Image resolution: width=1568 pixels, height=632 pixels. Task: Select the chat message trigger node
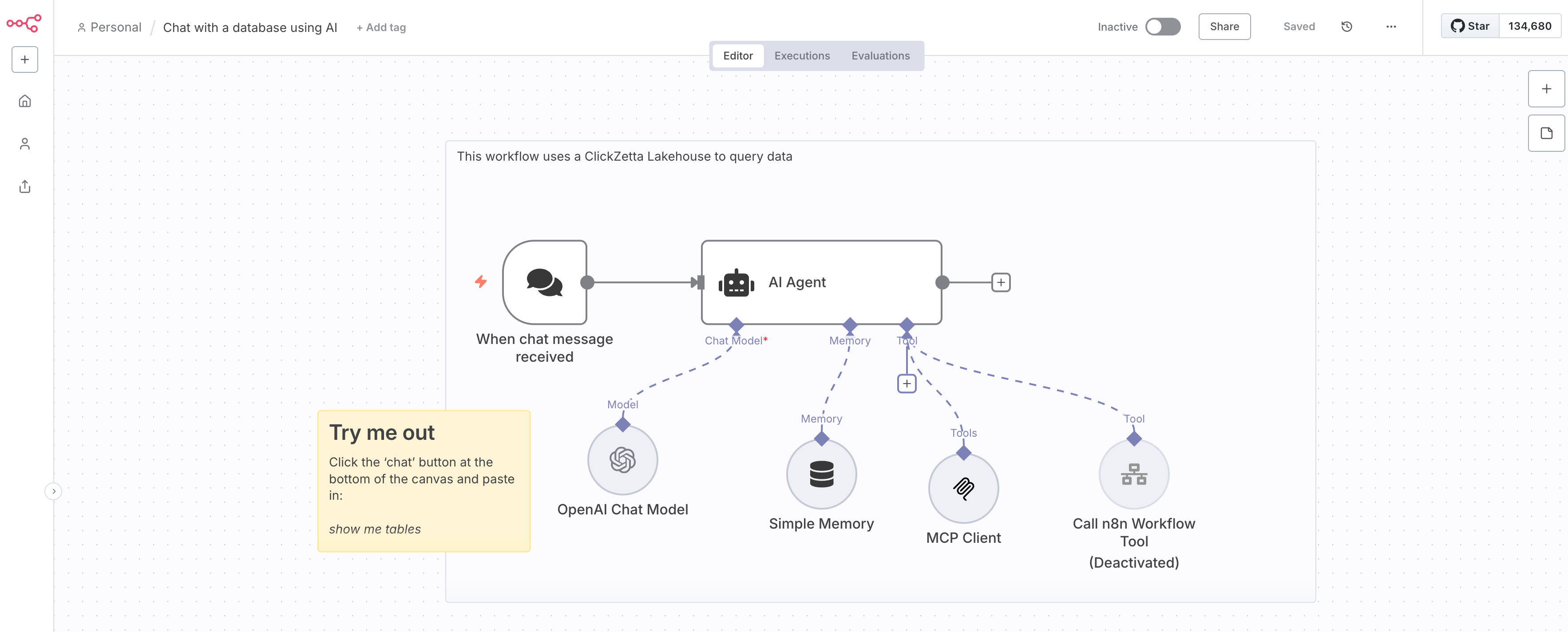pyautogui.click(x=544, y=282)
